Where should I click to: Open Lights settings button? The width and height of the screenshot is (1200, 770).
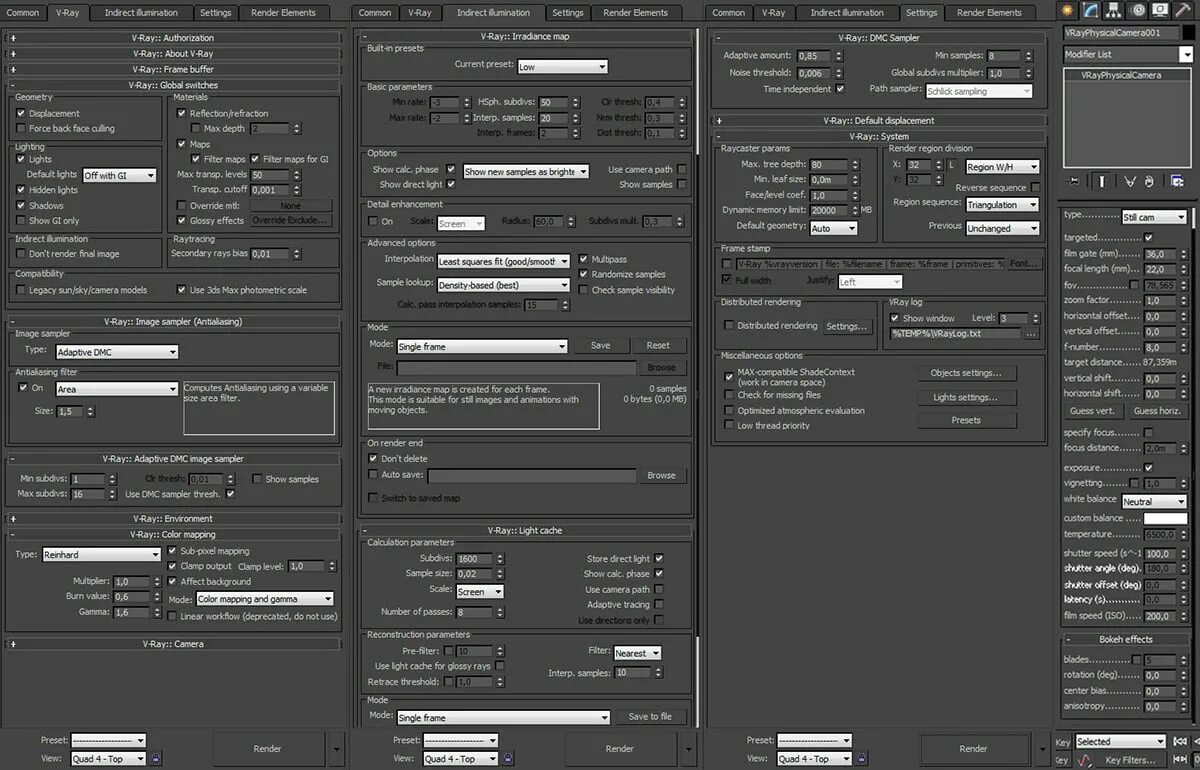tap(966, 397)
